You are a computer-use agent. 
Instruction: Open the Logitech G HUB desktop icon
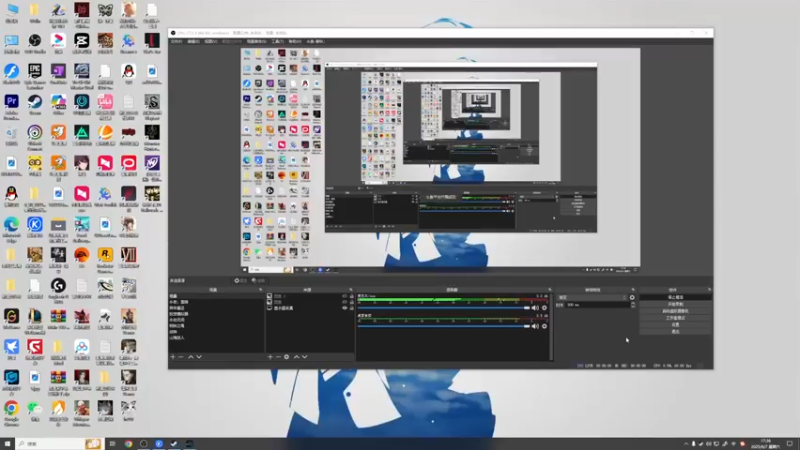pos(58,289)
